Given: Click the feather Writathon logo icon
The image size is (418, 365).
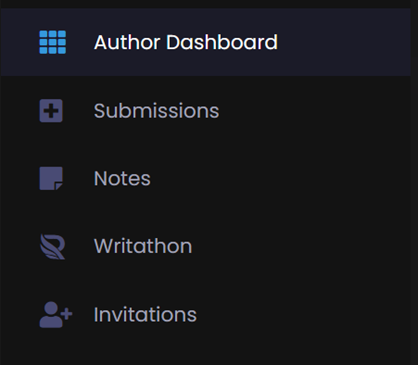Looking at the screenshot, I should pyautogui.click(x=52, y=247).
